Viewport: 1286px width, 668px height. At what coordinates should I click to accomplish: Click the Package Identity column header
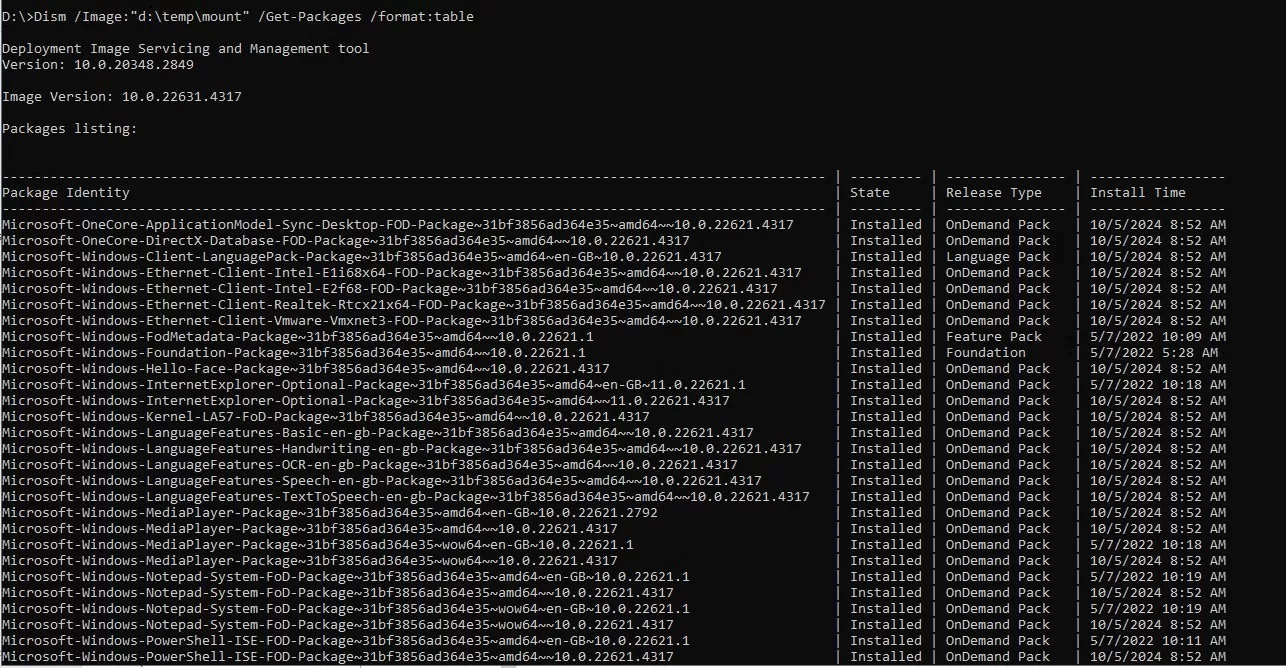pos(66,192)
